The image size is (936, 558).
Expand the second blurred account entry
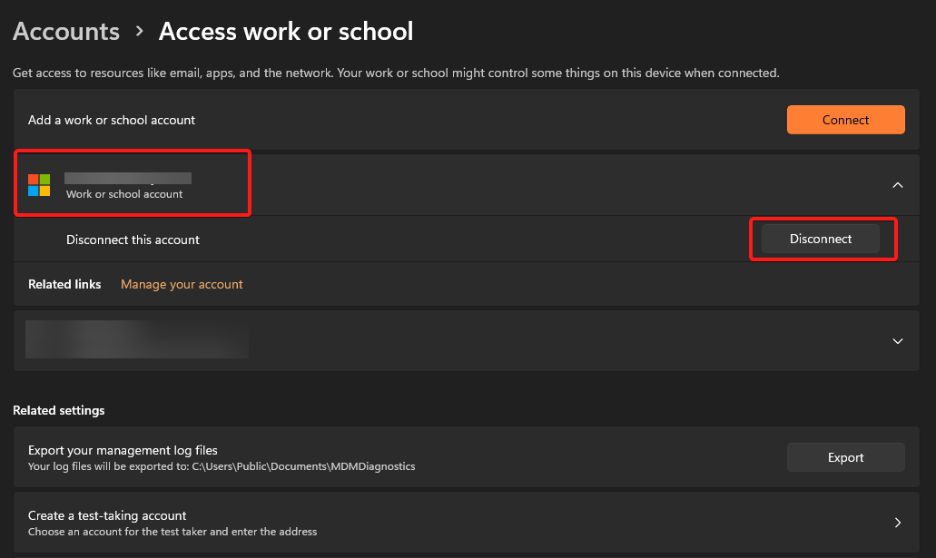coord(897,341)
